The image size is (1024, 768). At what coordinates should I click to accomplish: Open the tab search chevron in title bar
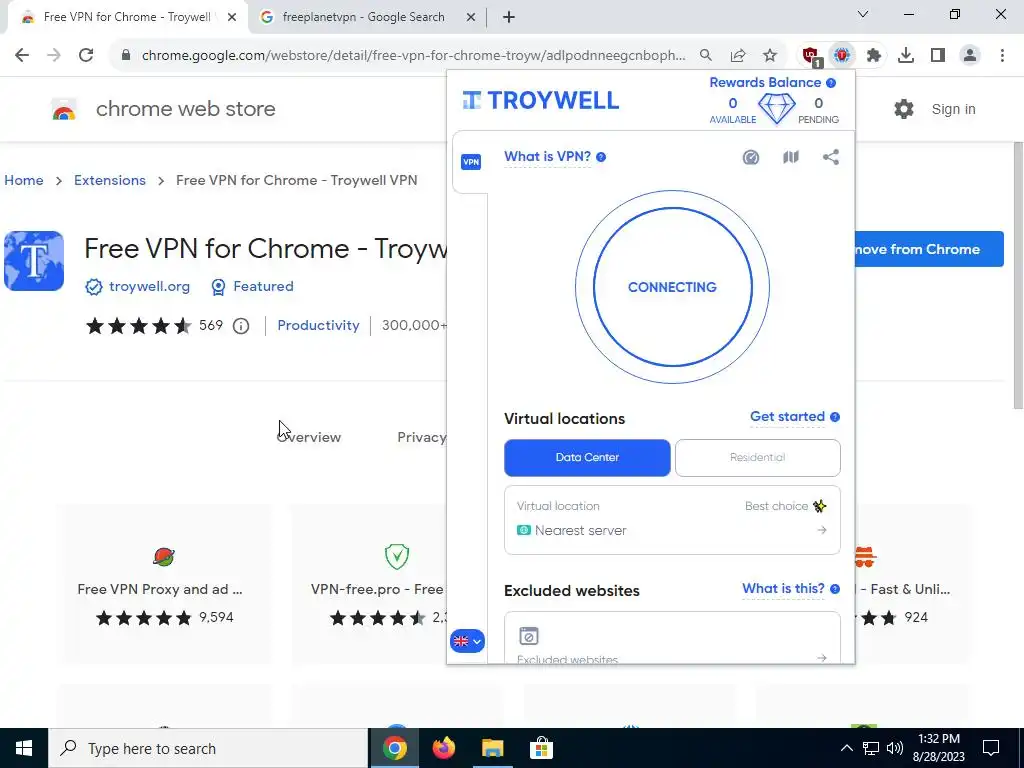point(863,14)
